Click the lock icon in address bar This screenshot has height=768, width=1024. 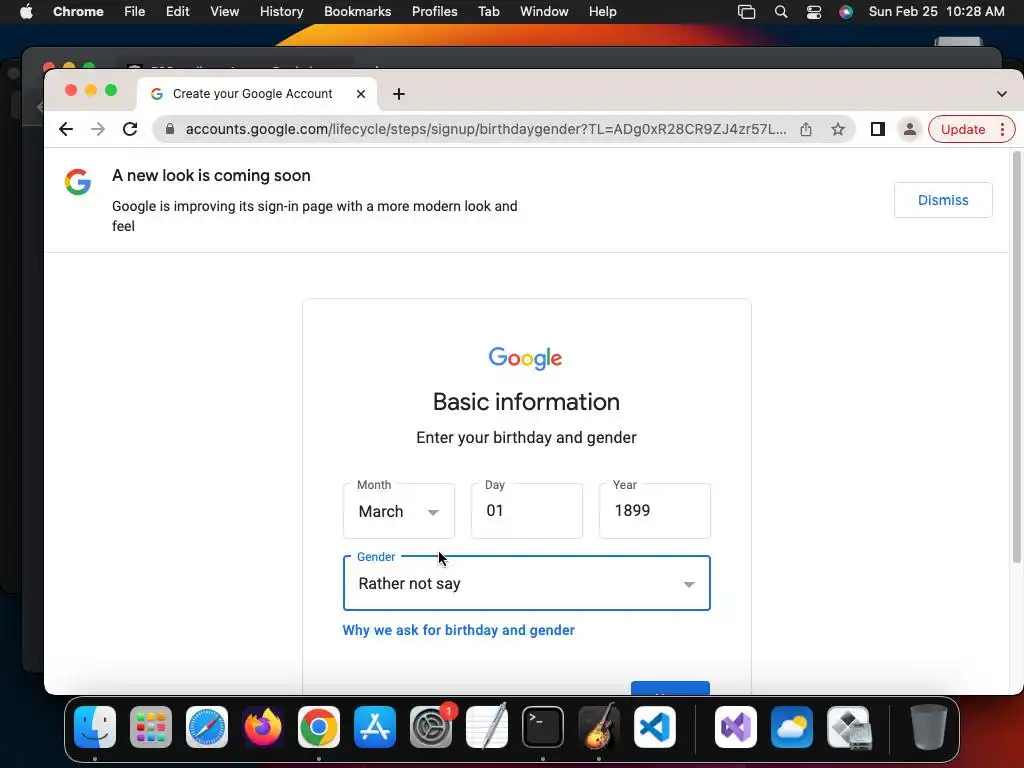pyautogui.click(x=170, y=129)
